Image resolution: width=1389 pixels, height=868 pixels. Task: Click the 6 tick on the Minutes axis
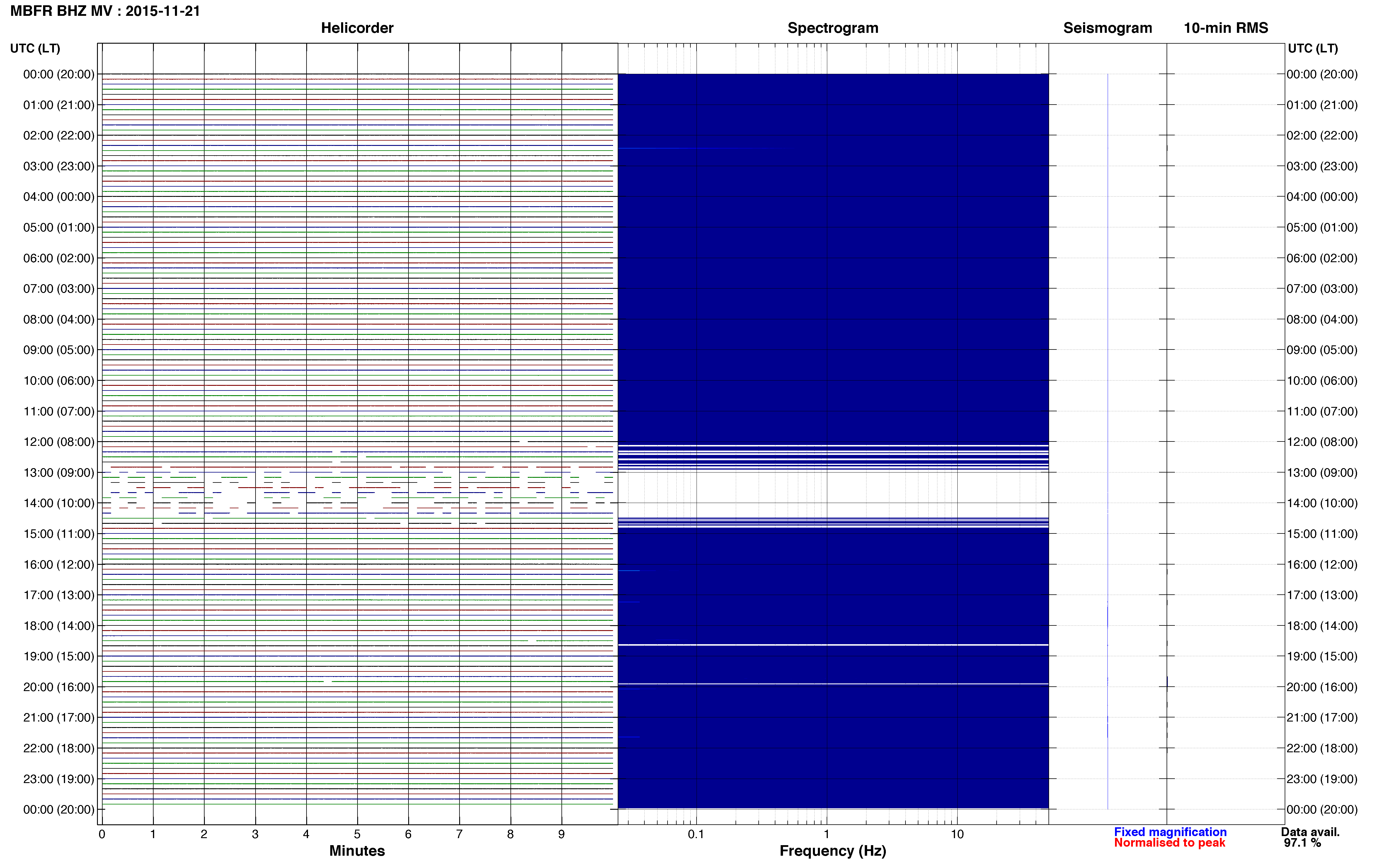click(x=408, y=835)
